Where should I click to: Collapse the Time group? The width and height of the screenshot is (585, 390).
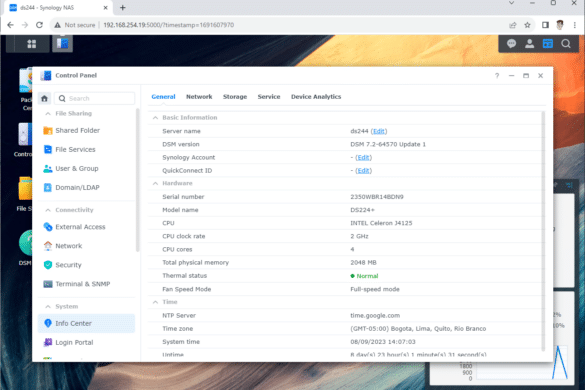pos(155,302)
